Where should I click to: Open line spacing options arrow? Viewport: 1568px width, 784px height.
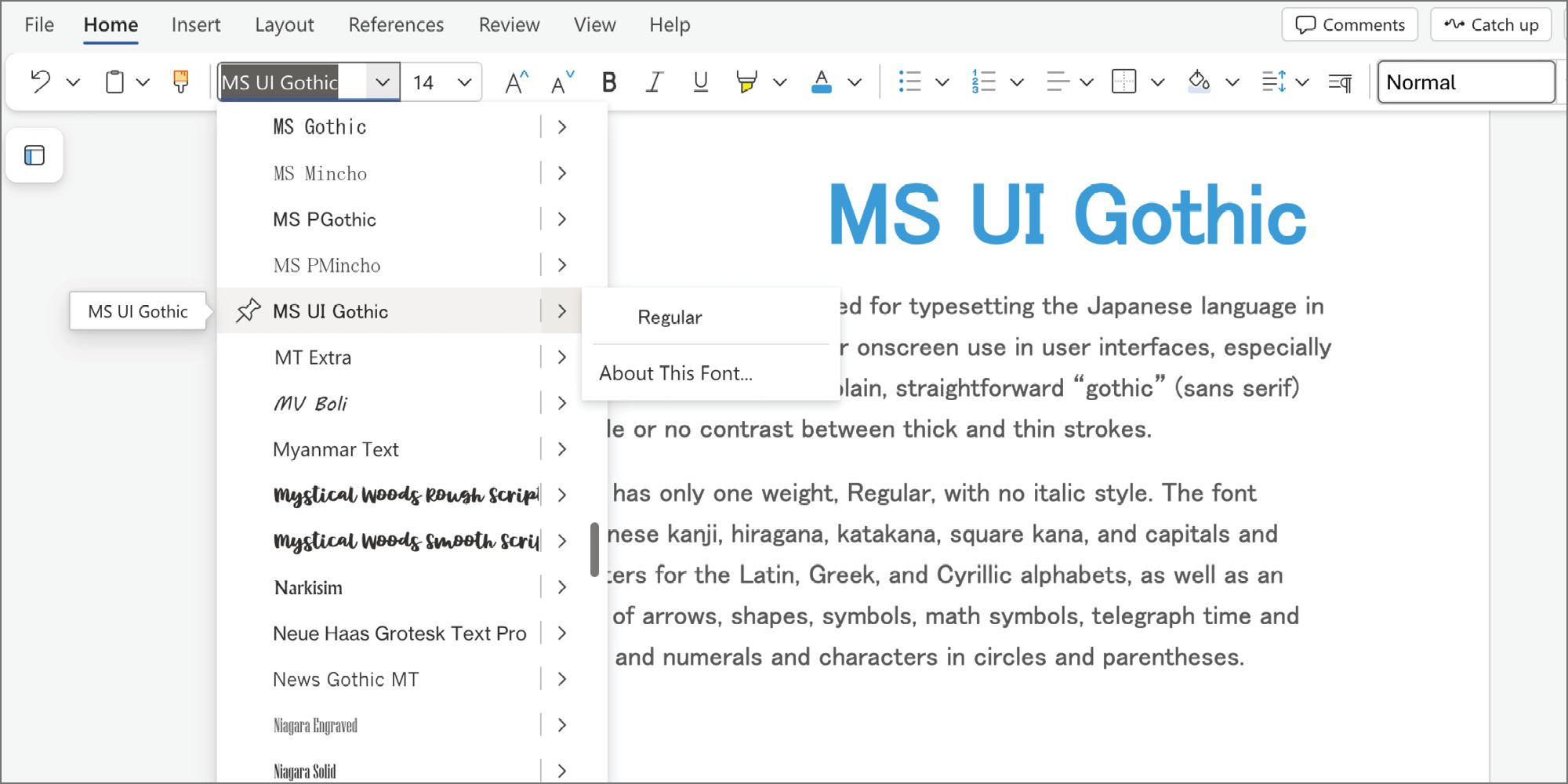pos(1302,82)
